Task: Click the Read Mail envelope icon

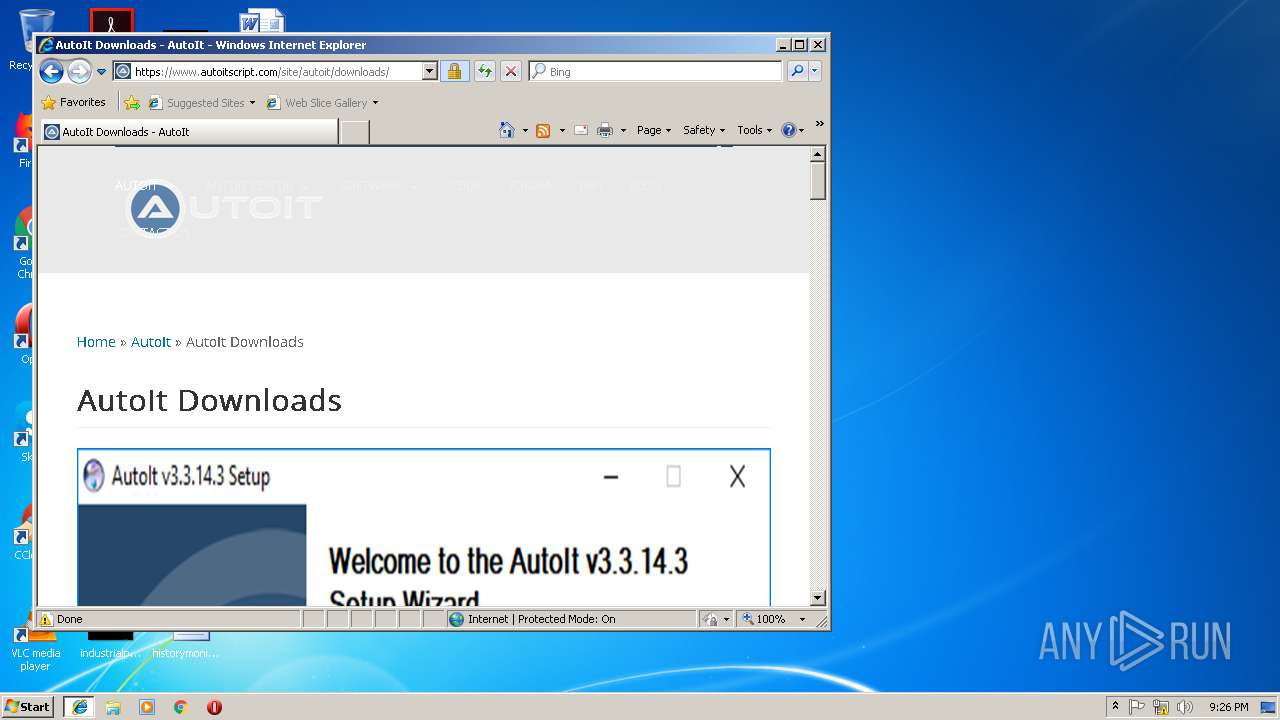Action: click(580, 130)
